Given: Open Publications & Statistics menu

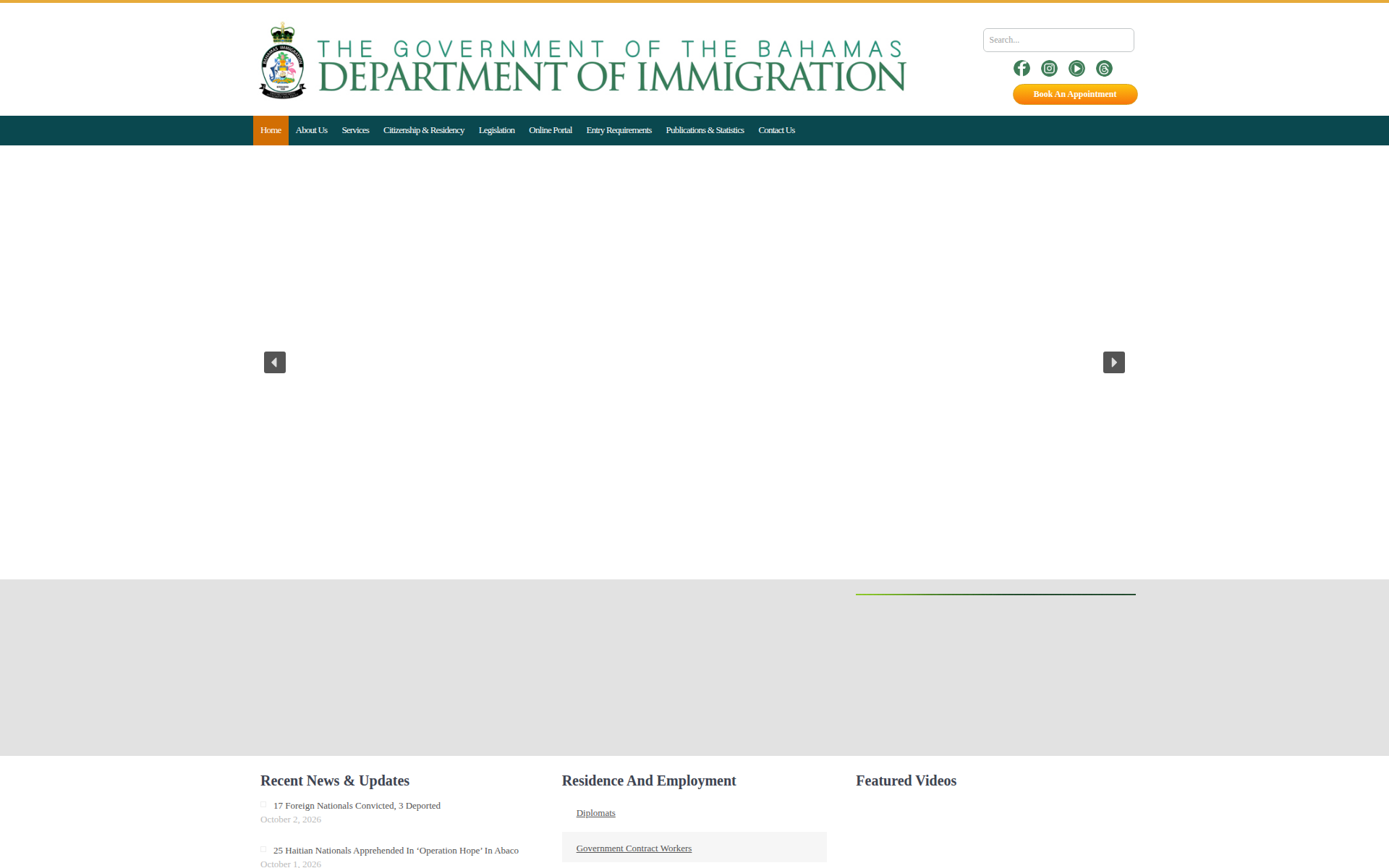Looking at the screenshot, I should (705, 130).
